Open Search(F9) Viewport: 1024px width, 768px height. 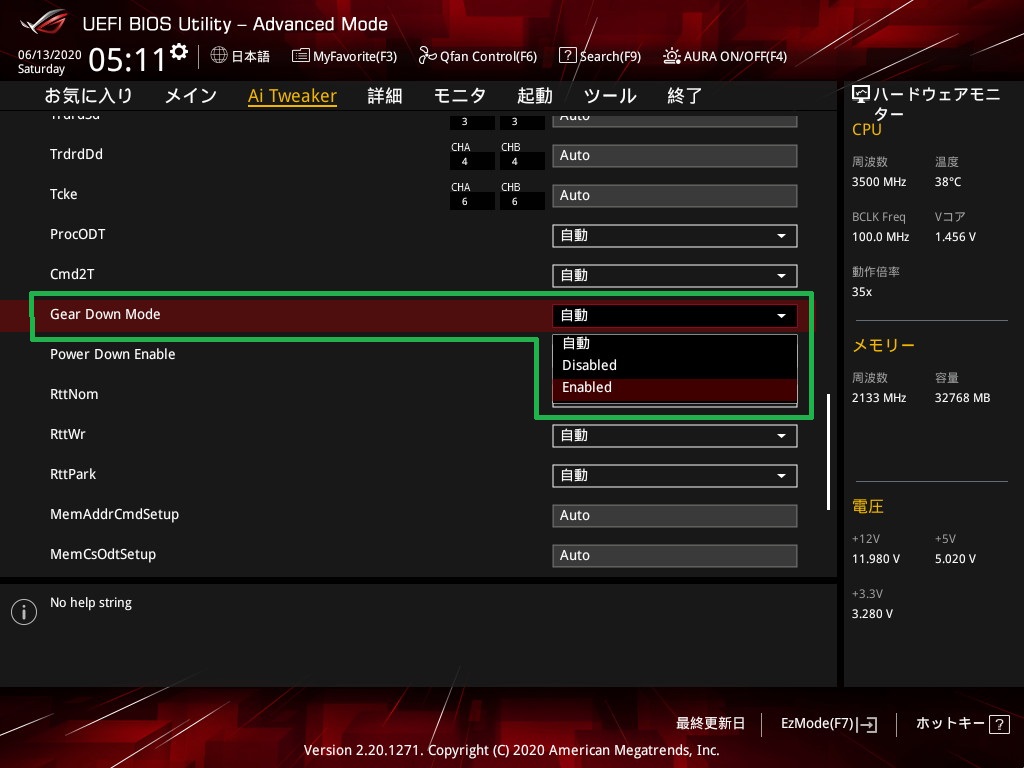600,56
